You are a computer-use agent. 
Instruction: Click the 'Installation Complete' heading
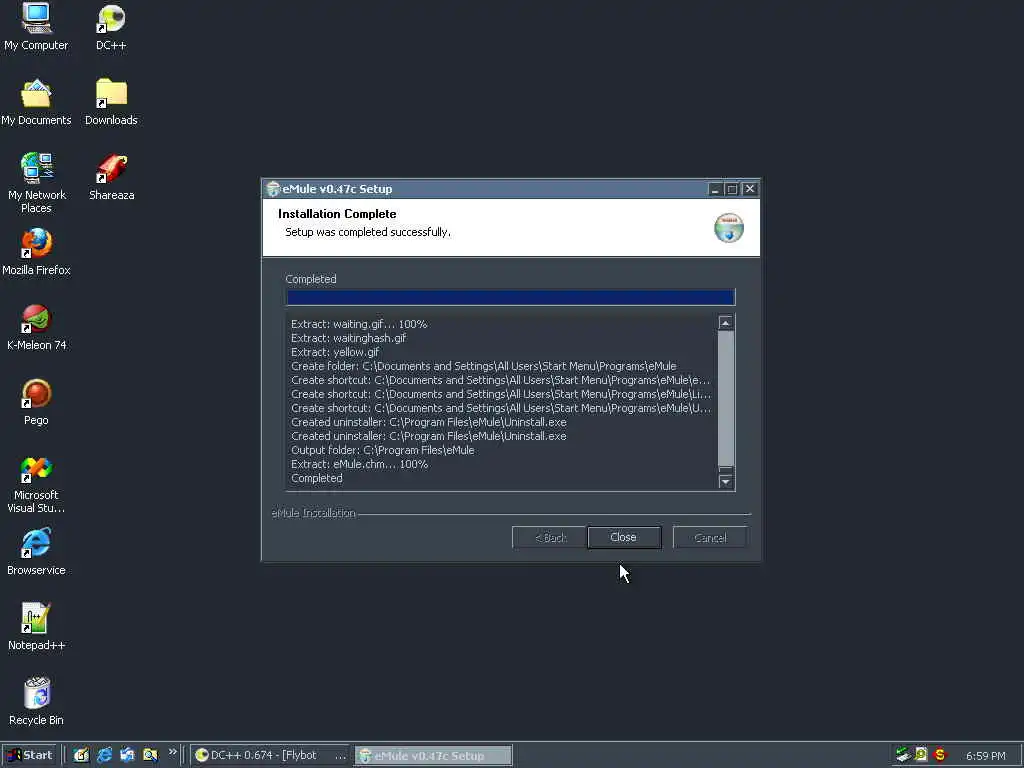click(x=337, y=214)
